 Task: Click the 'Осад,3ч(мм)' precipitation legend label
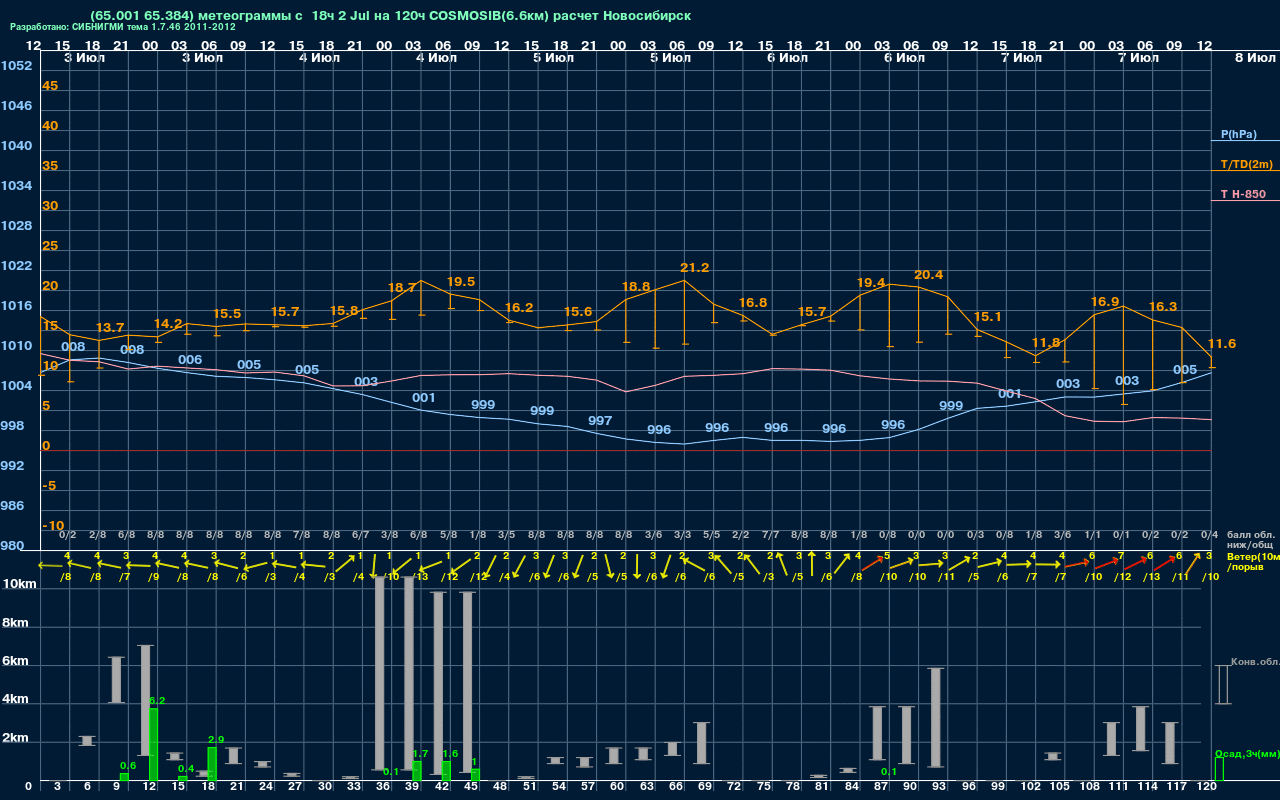point(1247,753)
